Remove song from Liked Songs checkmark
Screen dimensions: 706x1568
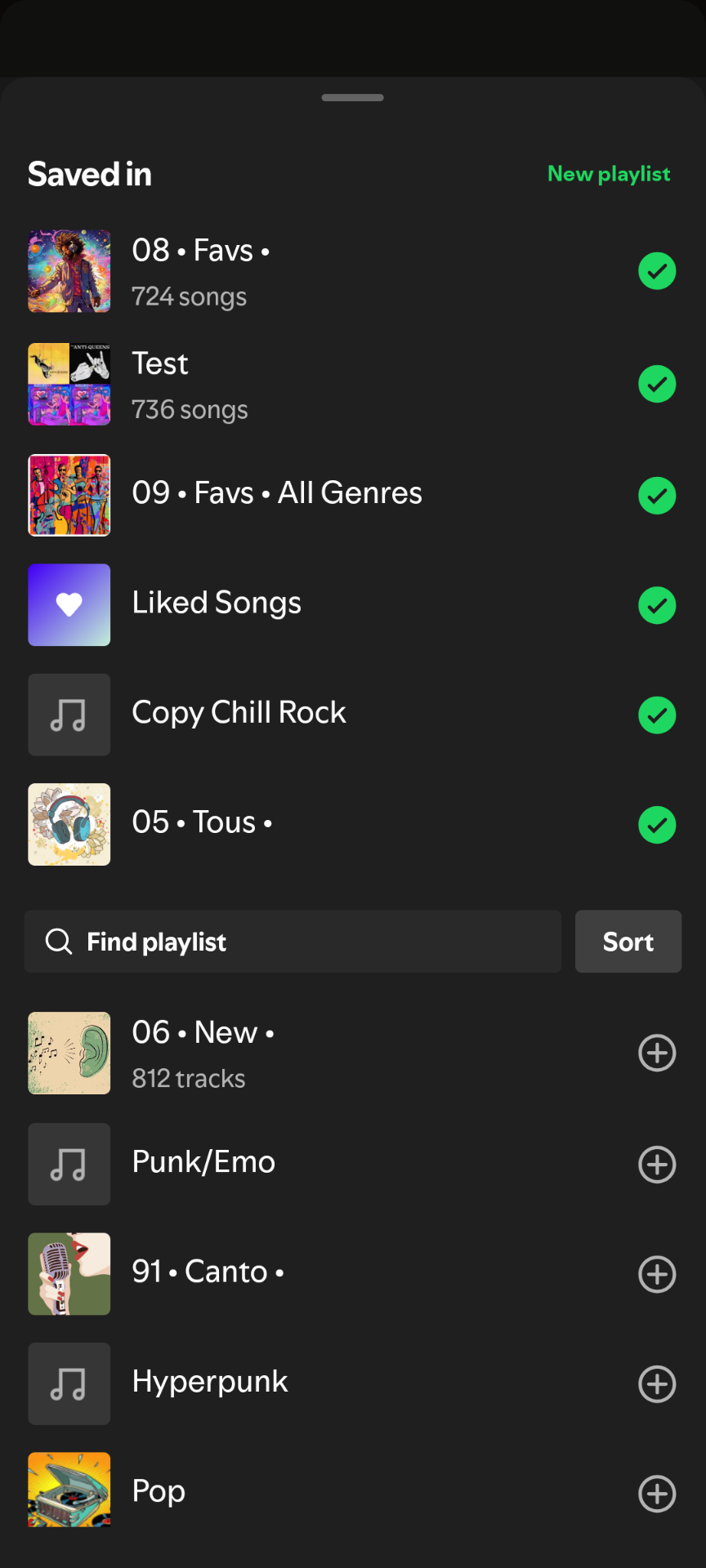(657, 605)
